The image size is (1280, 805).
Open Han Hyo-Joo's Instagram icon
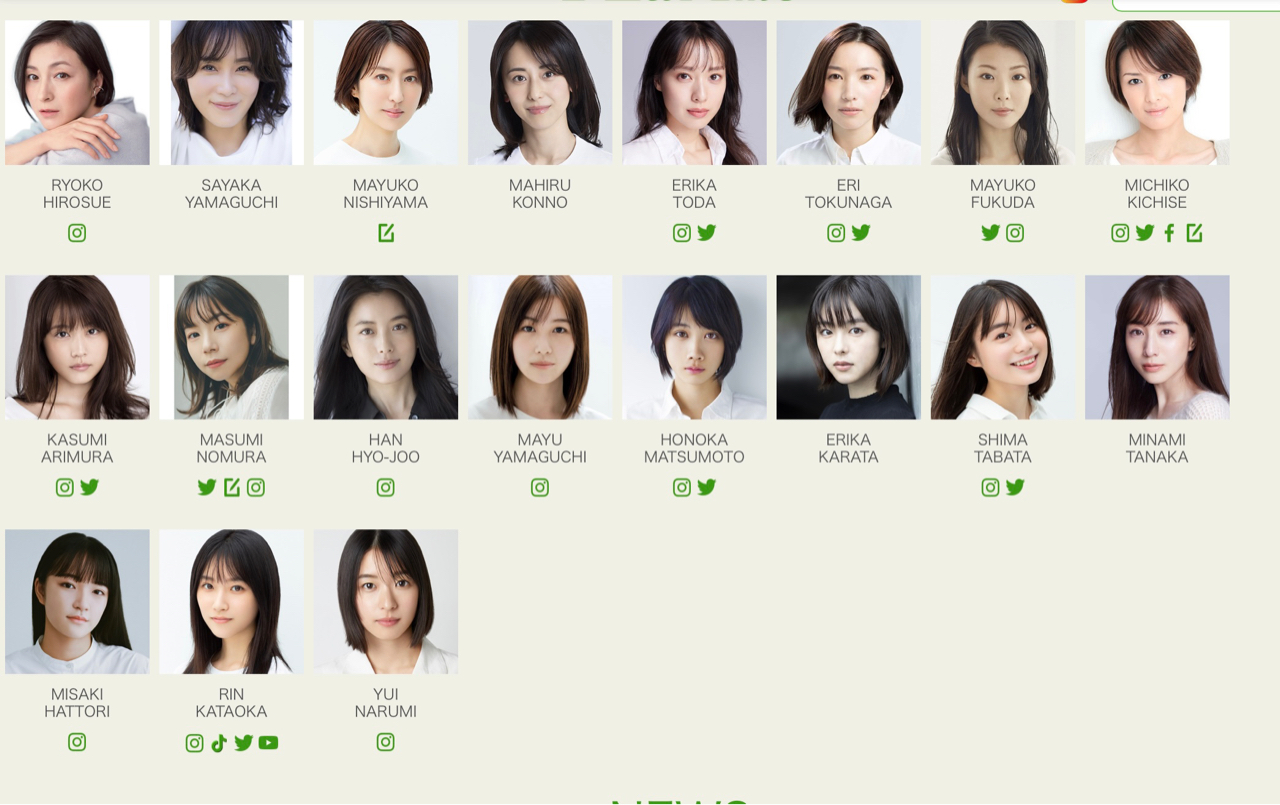[386, 488]
